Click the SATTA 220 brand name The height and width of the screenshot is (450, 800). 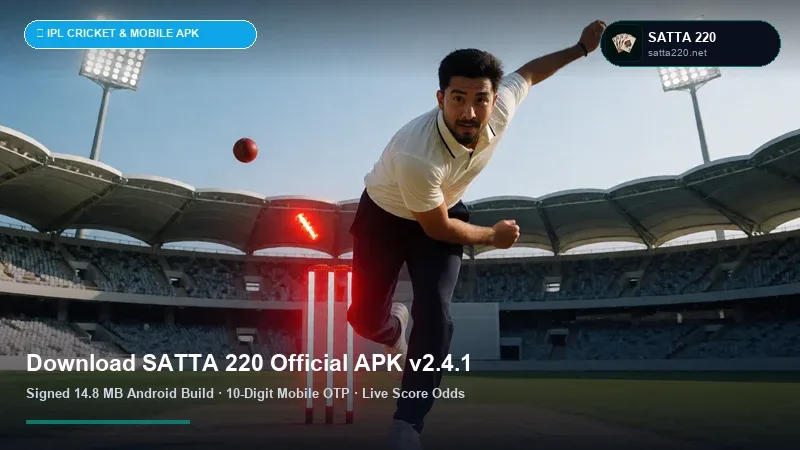coord(682,37)
